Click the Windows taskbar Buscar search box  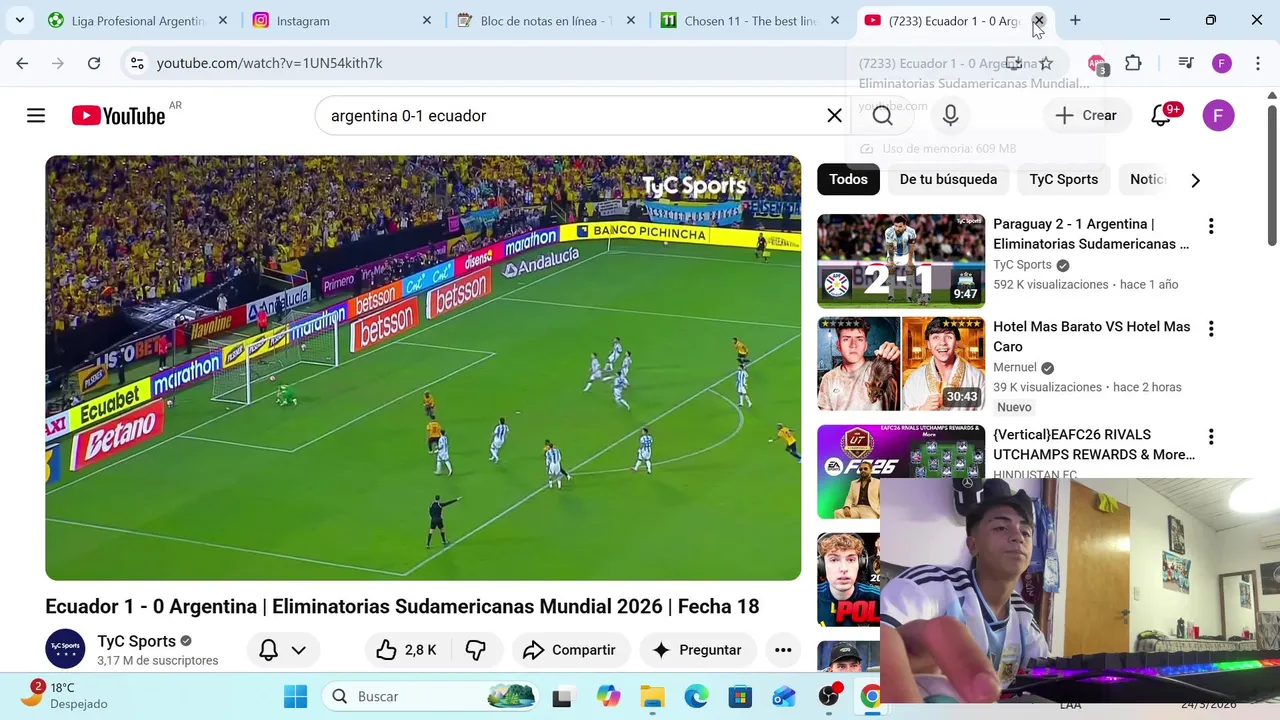click(x=433, y=696)
